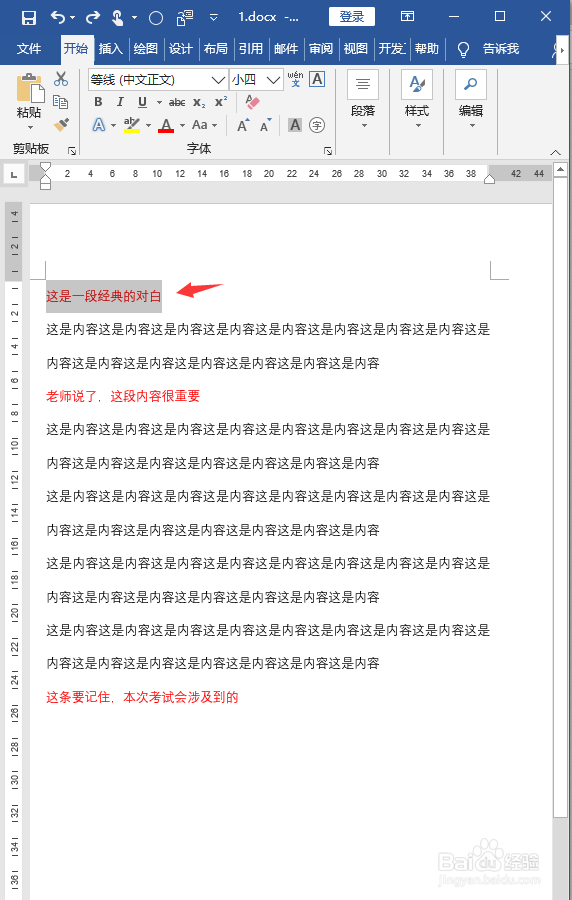This screenshot has width=572, height=900.
Task: Decrease font size with A down
Action: (x=265, y=125)
